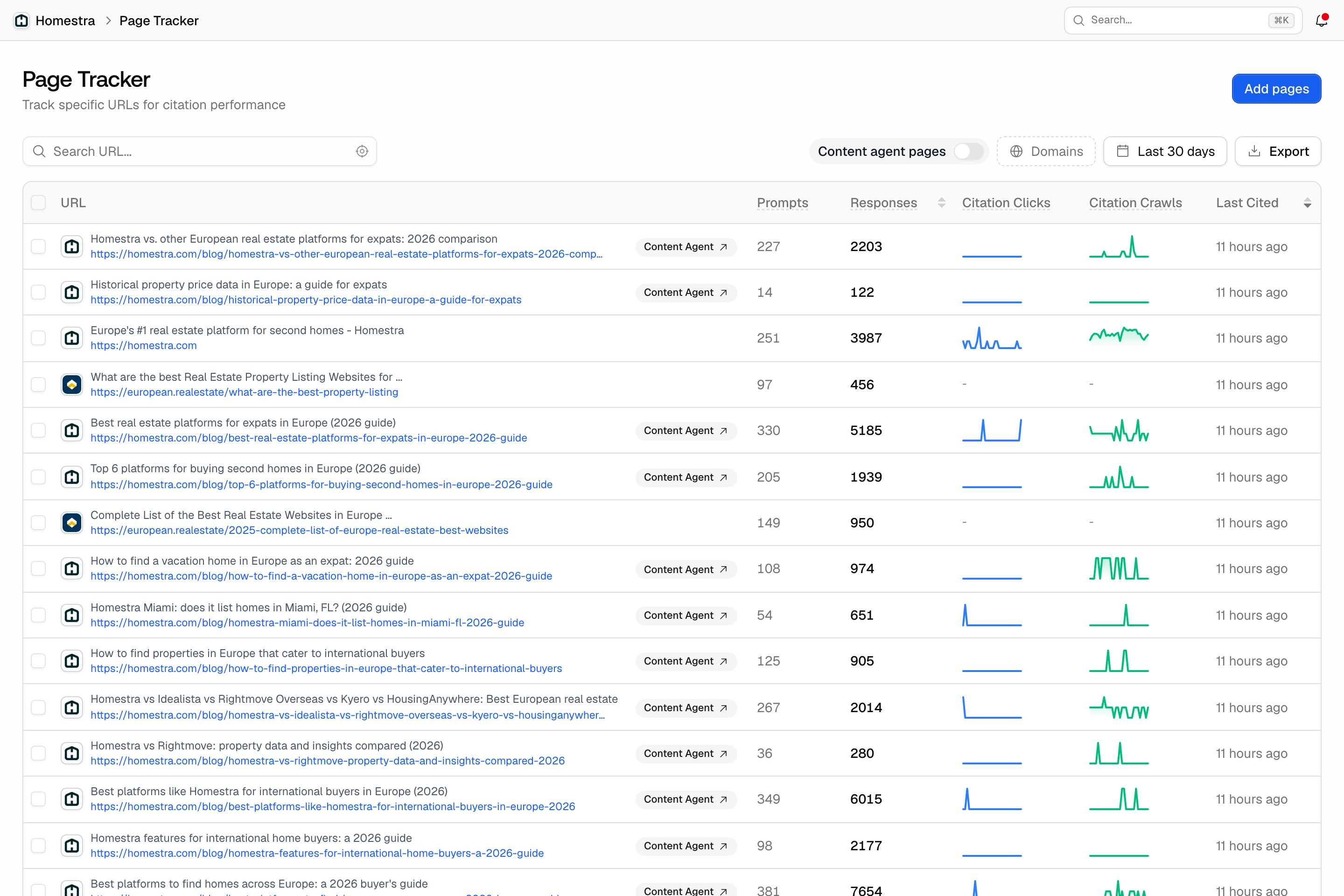The width and height of the screenshot is (1344, 896).
Task: Click favicon of homestra.com homepage row
Action: tap(72, 338)
